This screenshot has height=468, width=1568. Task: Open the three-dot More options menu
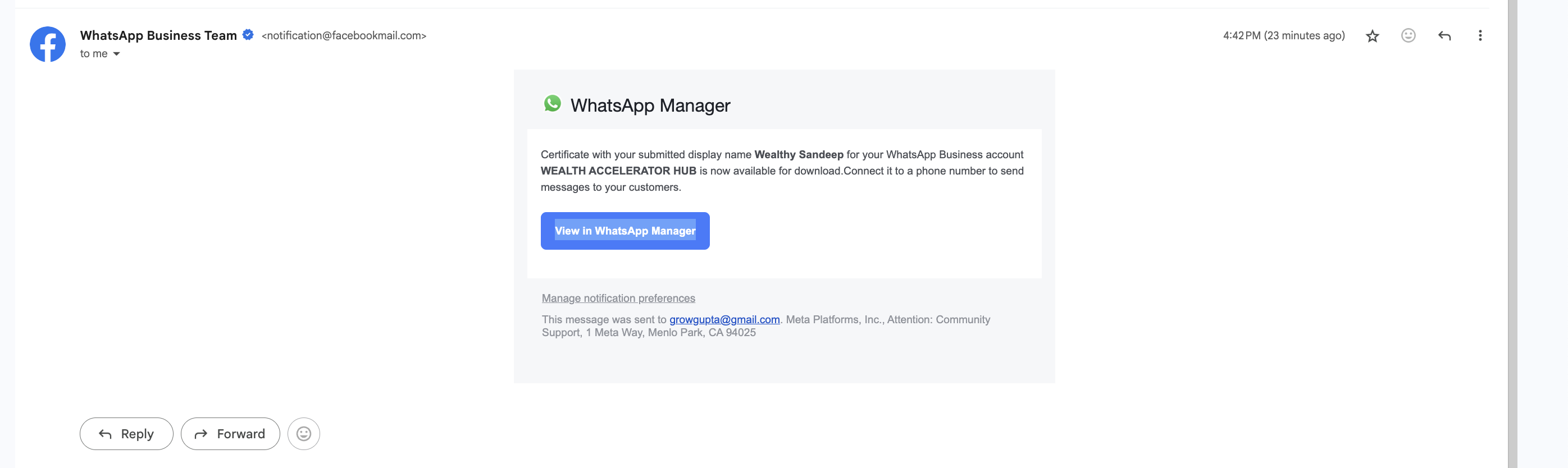tap(1480, 35)
